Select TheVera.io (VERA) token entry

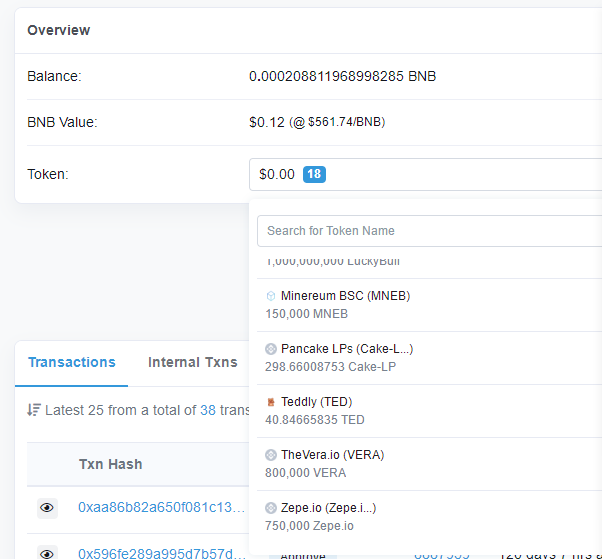click(x=429, y=464)
